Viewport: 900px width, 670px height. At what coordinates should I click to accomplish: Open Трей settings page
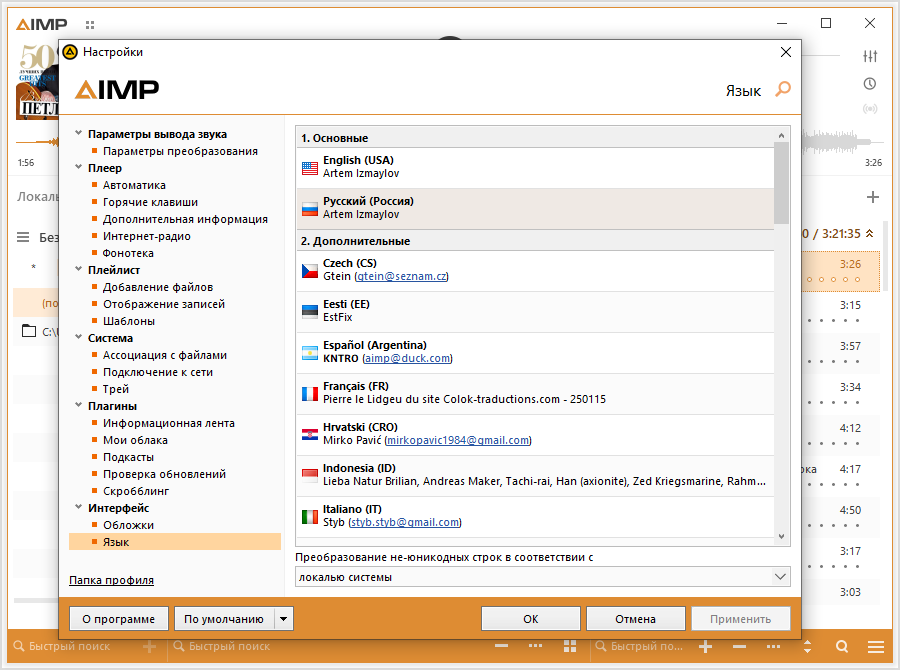point(115,389)
